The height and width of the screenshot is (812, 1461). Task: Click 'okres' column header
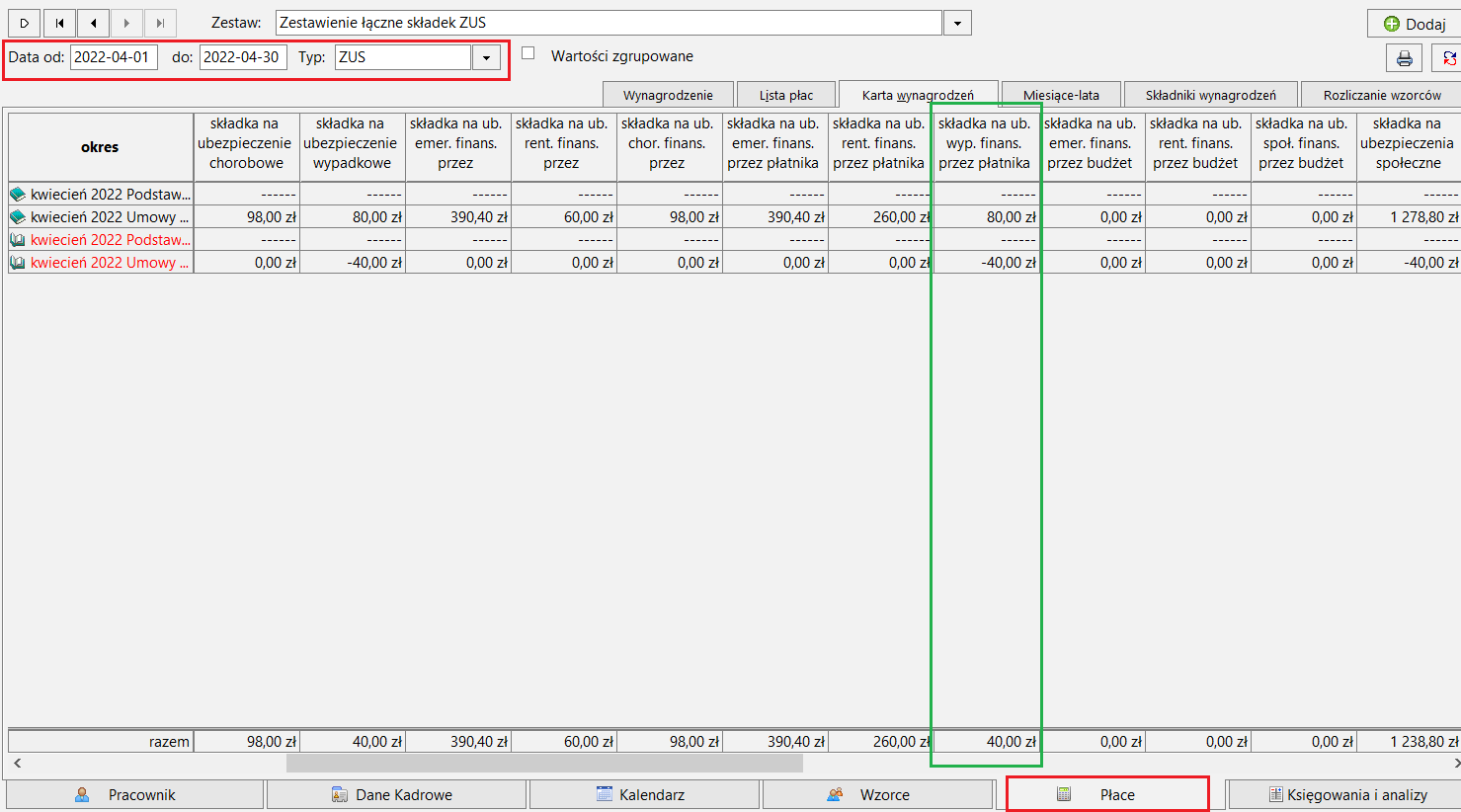coord(101,147)
